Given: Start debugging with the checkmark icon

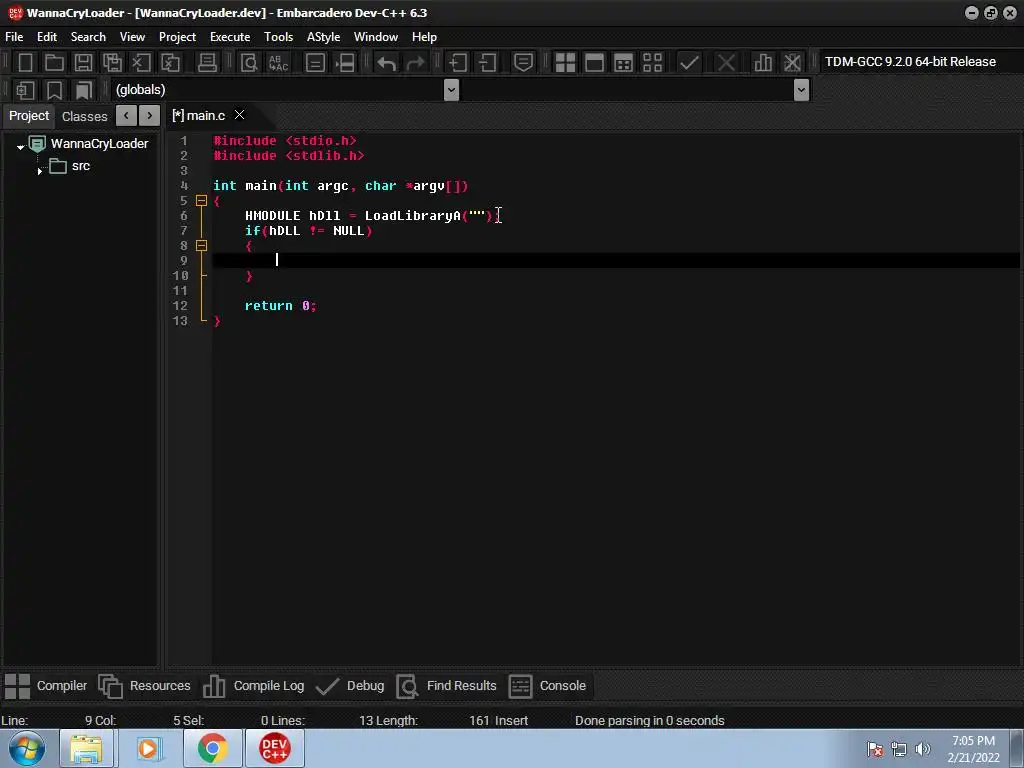Looking at the screenshot, I should (x=689, y=63).
